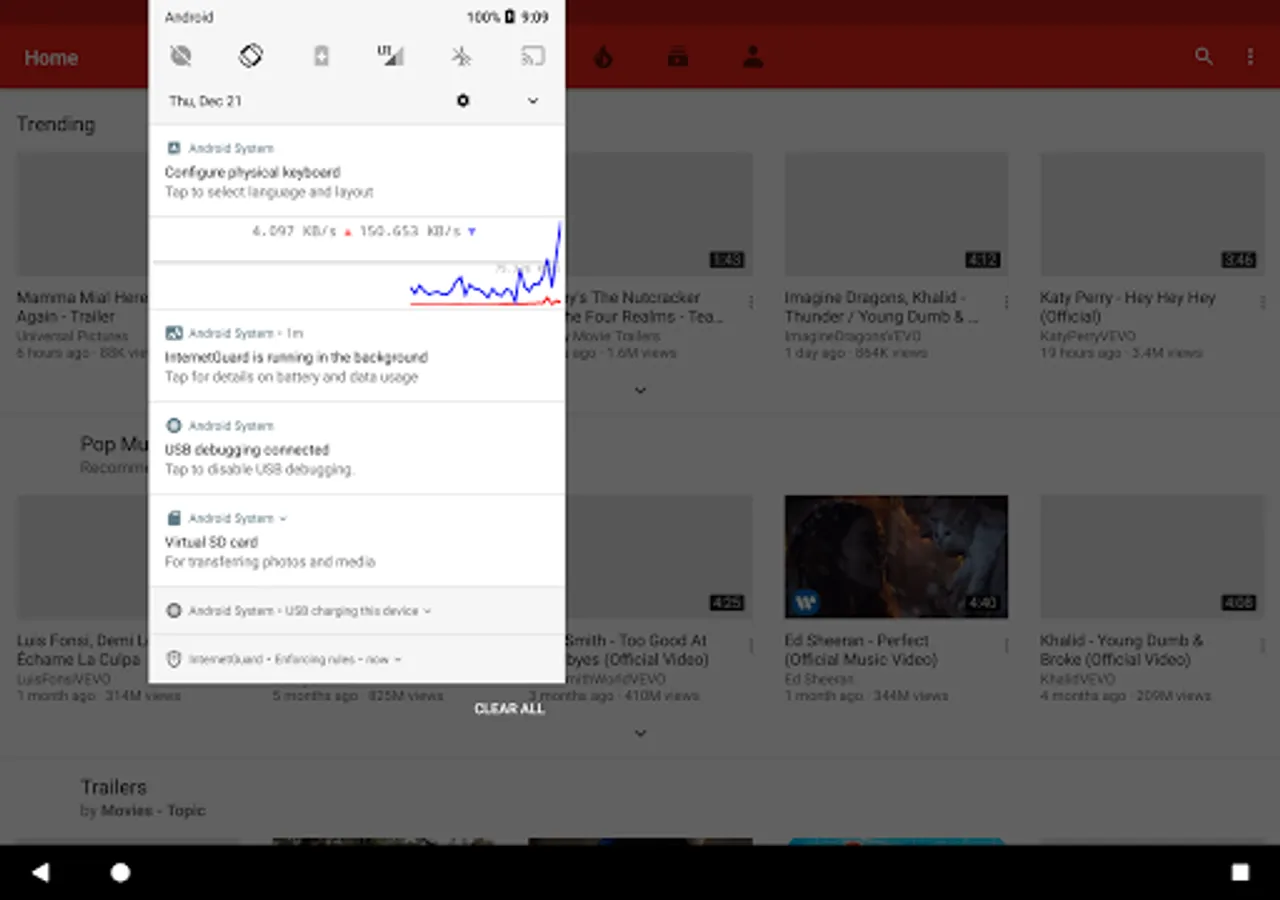1280x900 pixels.
Task: Tap Android back navigation button
Action: 40,873
